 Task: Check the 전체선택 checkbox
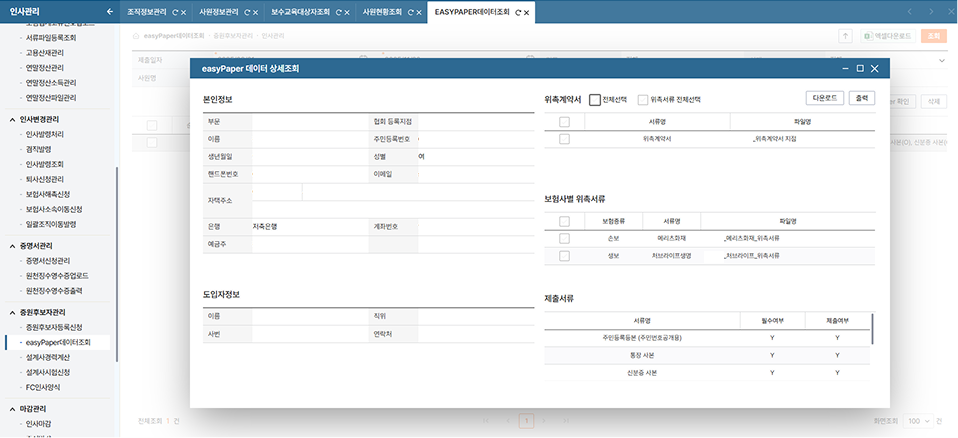tap(595, 100)
